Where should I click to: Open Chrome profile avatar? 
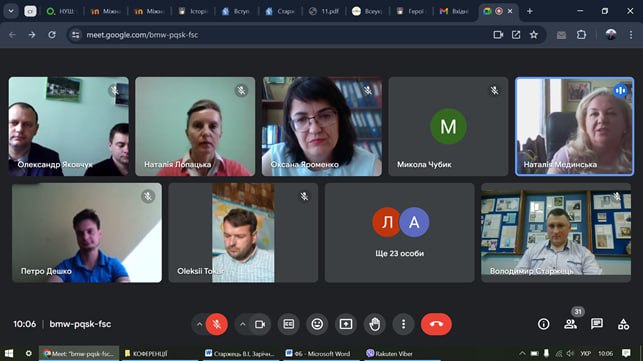[x=611, y=35]
